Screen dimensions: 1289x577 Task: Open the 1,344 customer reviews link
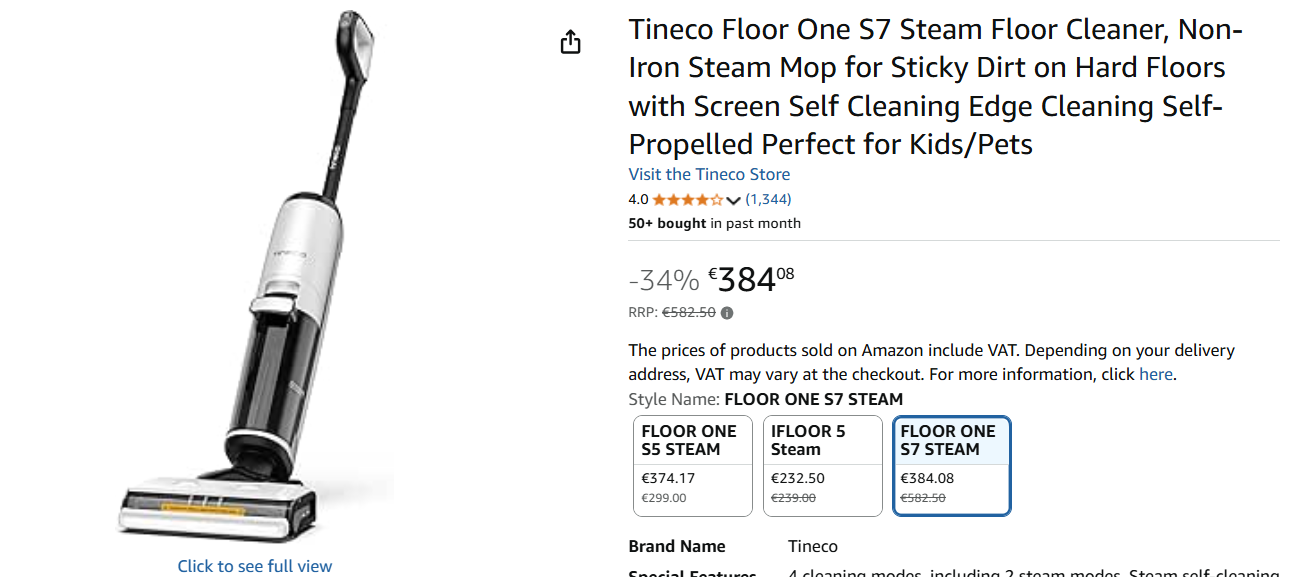coord(768,199)
